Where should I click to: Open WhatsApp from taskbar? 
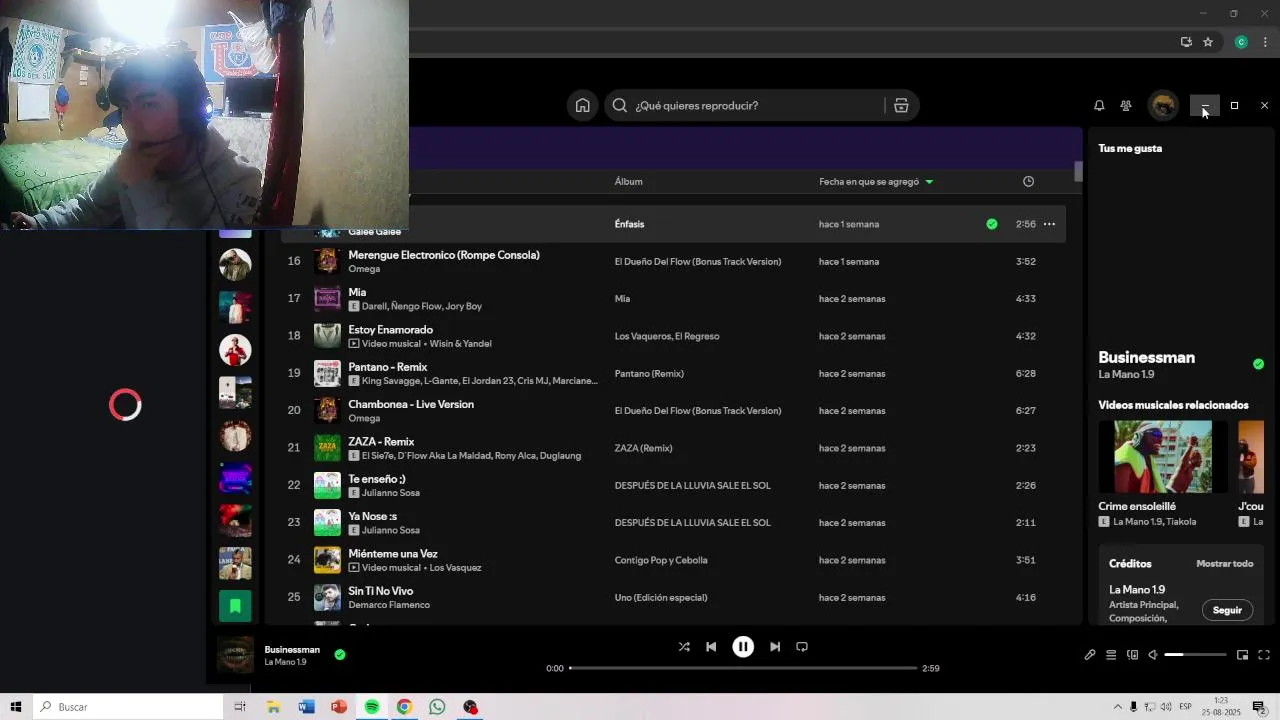click(x=437, y=707)
